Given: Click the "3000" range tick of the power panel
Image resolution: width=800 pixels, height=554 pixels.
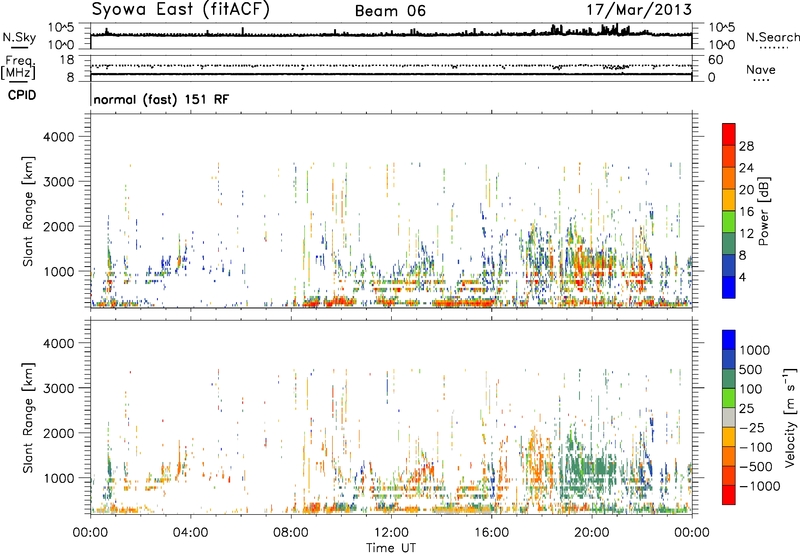Looking at the screenshot, I should click(x=58, y=182).
